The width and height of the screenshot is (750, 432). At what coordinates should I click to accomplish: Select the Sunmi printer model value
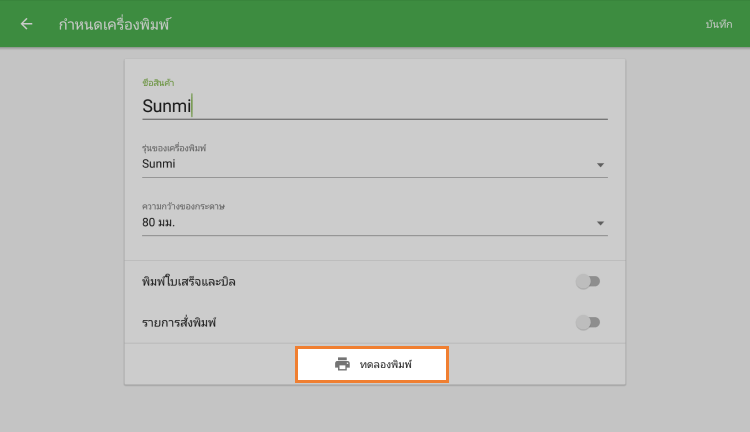coord(160,164)
